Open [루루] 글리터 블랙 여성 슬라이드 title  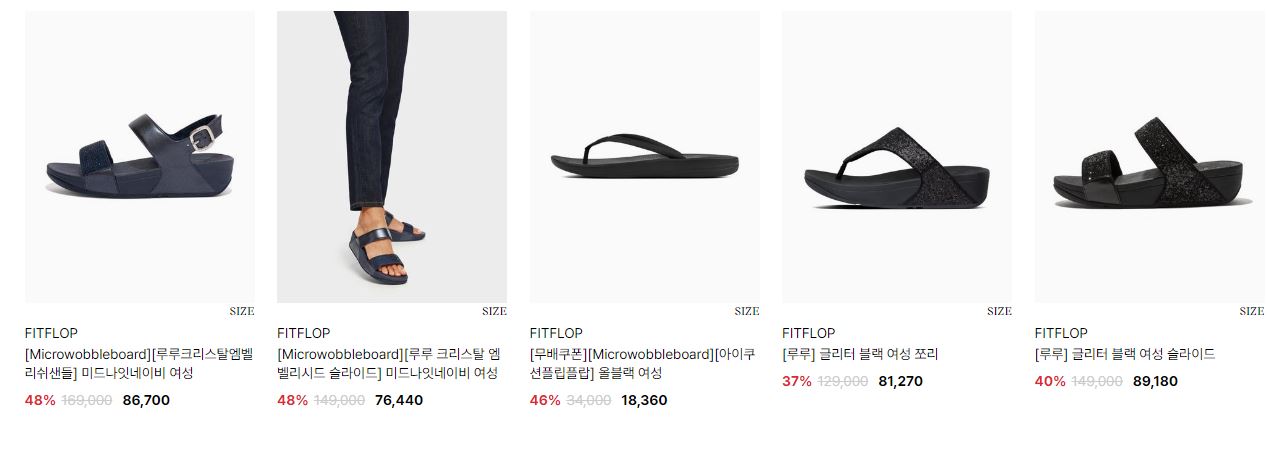pos(1125,354)
